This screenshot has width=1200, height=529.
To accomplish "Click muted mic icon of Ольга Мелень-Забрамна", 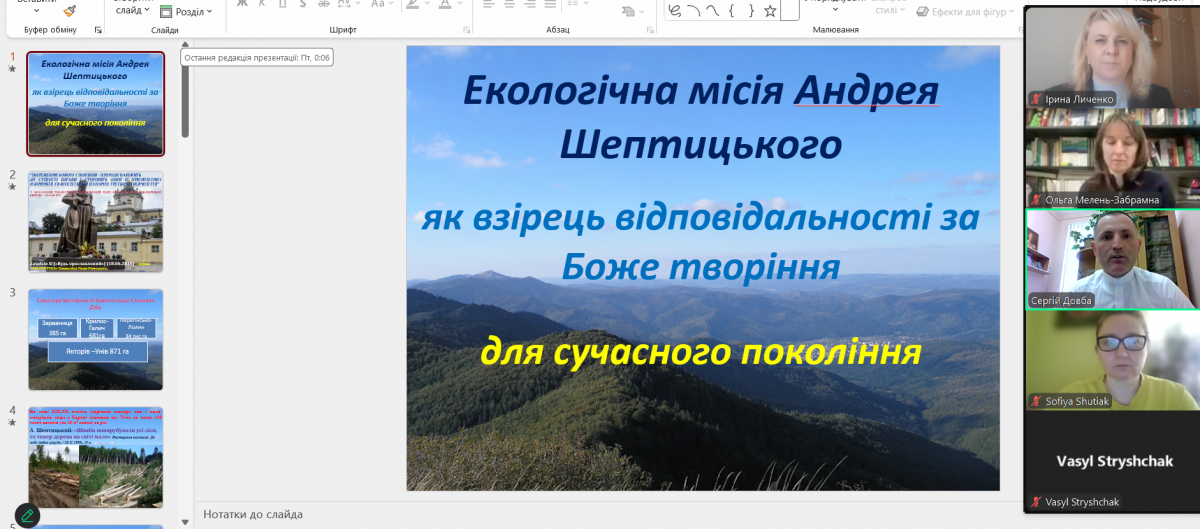I will click(x=1037, y=200).
